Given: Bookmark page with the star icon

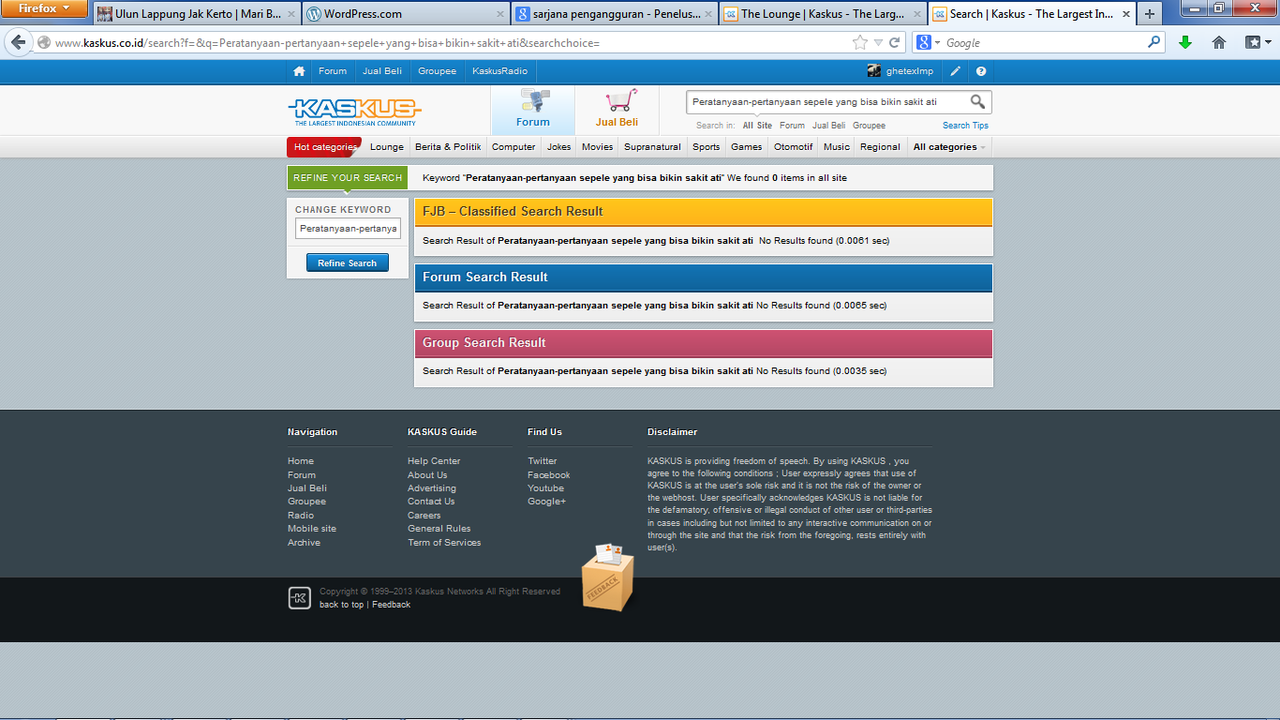Looking at the screenshot, I should (x=860, y=43).
